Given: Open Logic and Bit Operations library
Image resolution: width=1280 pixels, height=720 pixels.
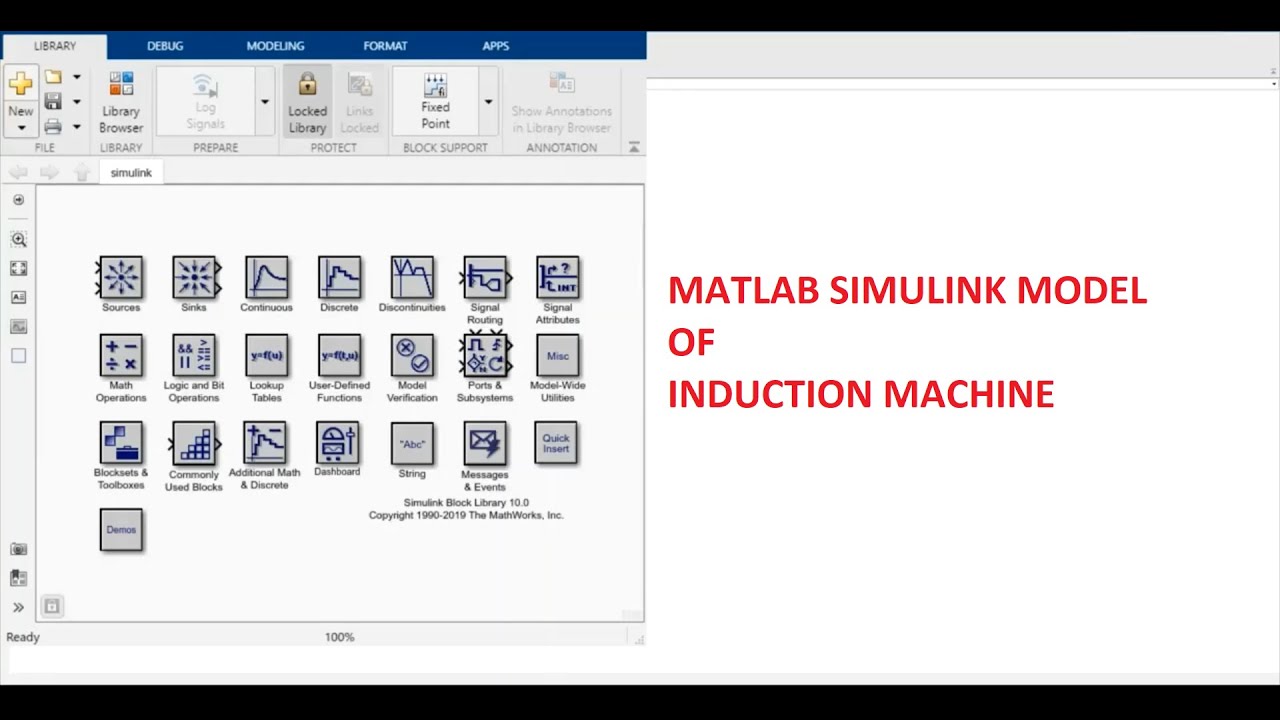Looking at the screenshot, I should (194, 356).
